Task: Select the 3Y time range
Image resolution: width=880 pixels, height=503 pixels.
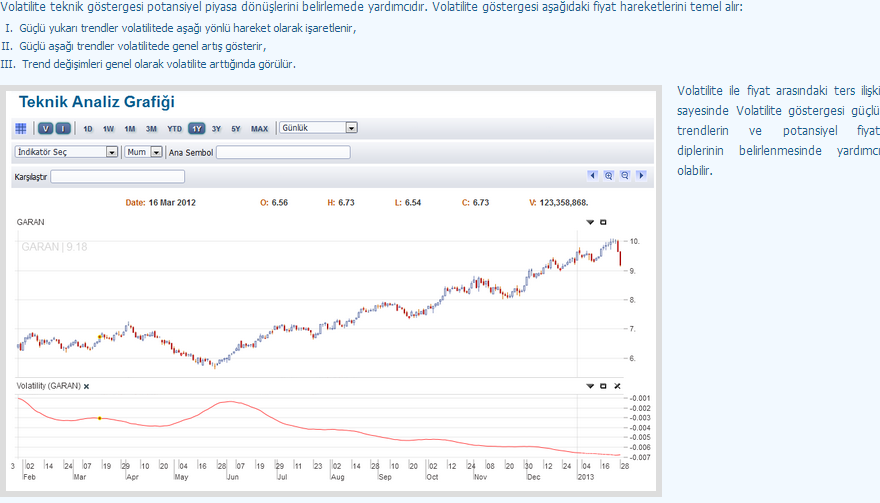Action: click(x=216, y=129)
